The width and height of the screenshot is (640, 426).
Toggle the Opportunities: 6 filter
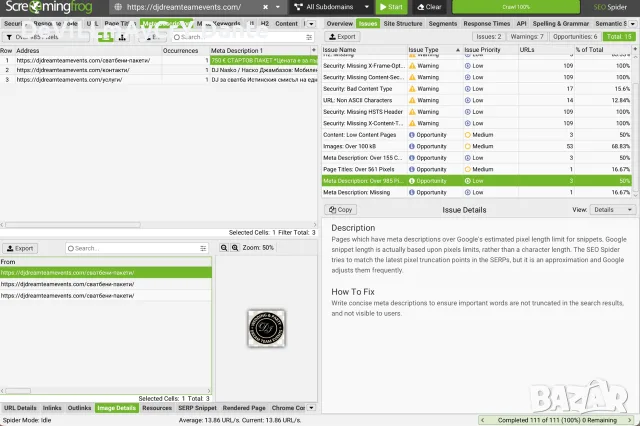(575, 37)
